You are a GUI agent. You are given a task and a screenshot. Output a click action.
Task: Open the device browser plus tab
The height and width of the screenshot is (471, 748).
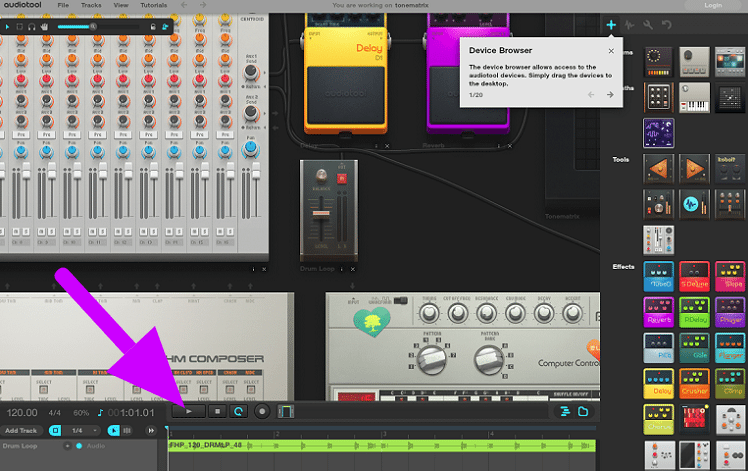point(611,25)
